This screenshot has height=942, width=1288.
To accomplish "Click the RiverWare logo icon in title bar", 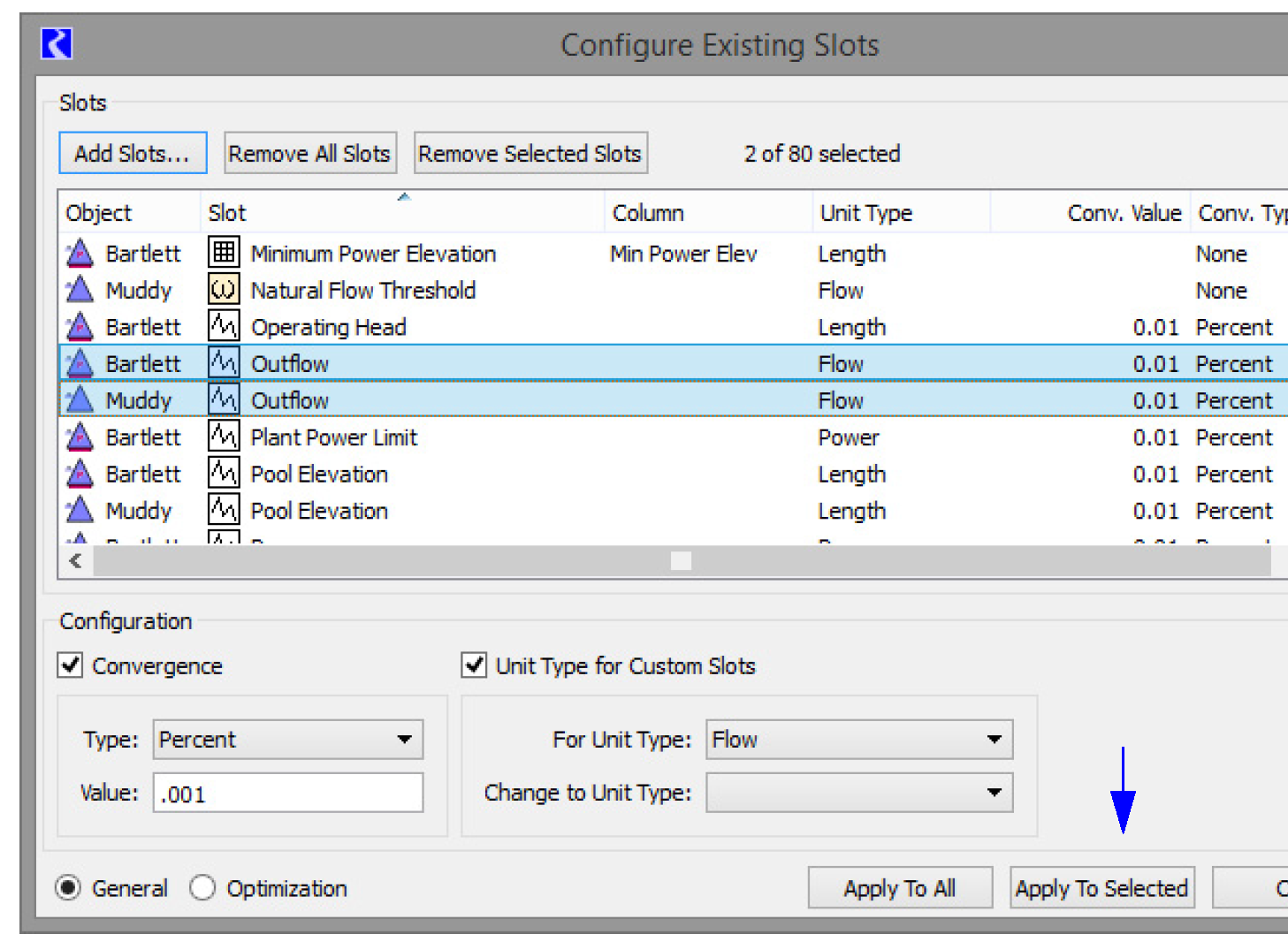I will (x=57, y=43).
